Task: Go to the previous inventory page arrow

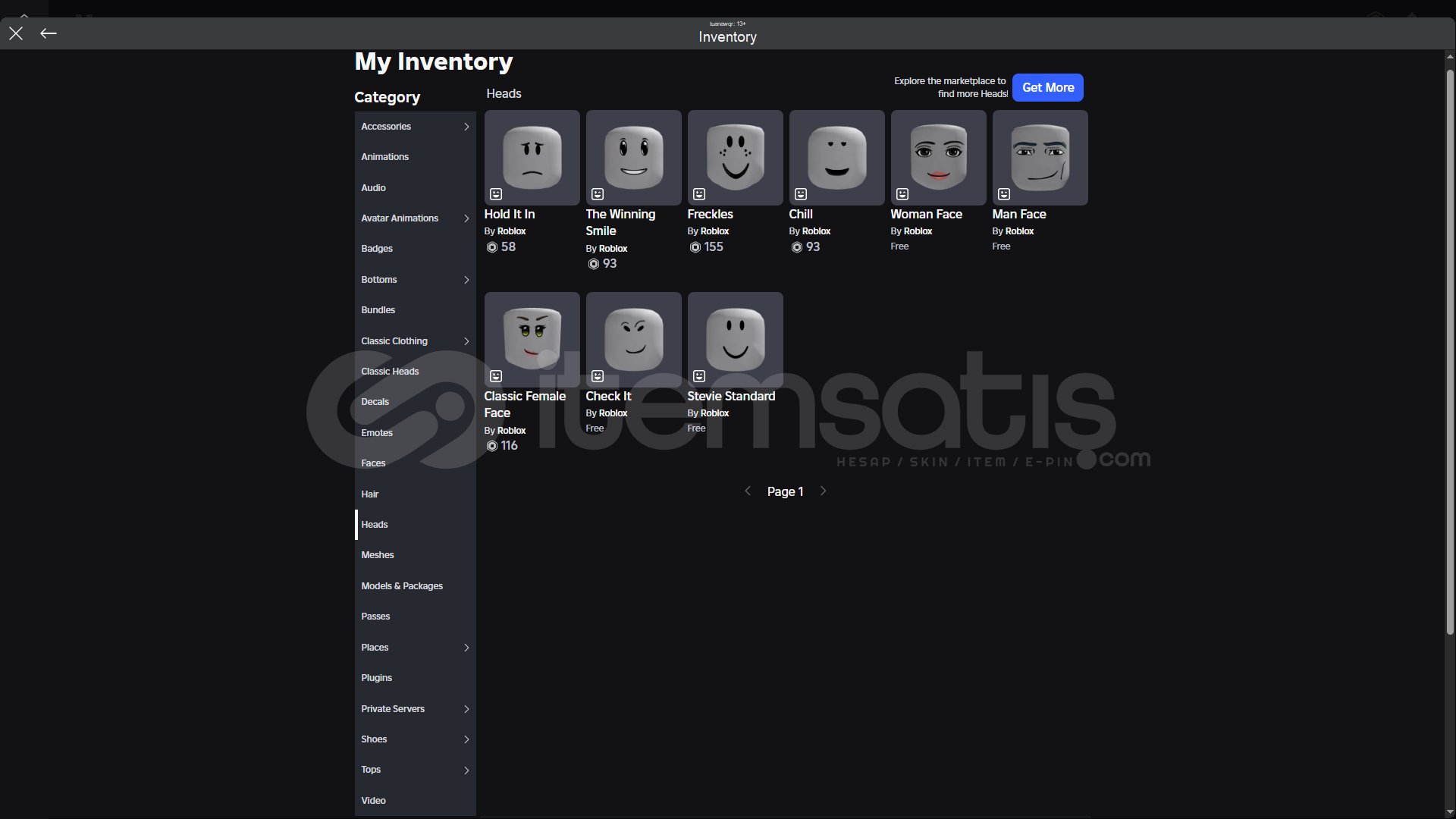Action: click(x=748, y=491)
